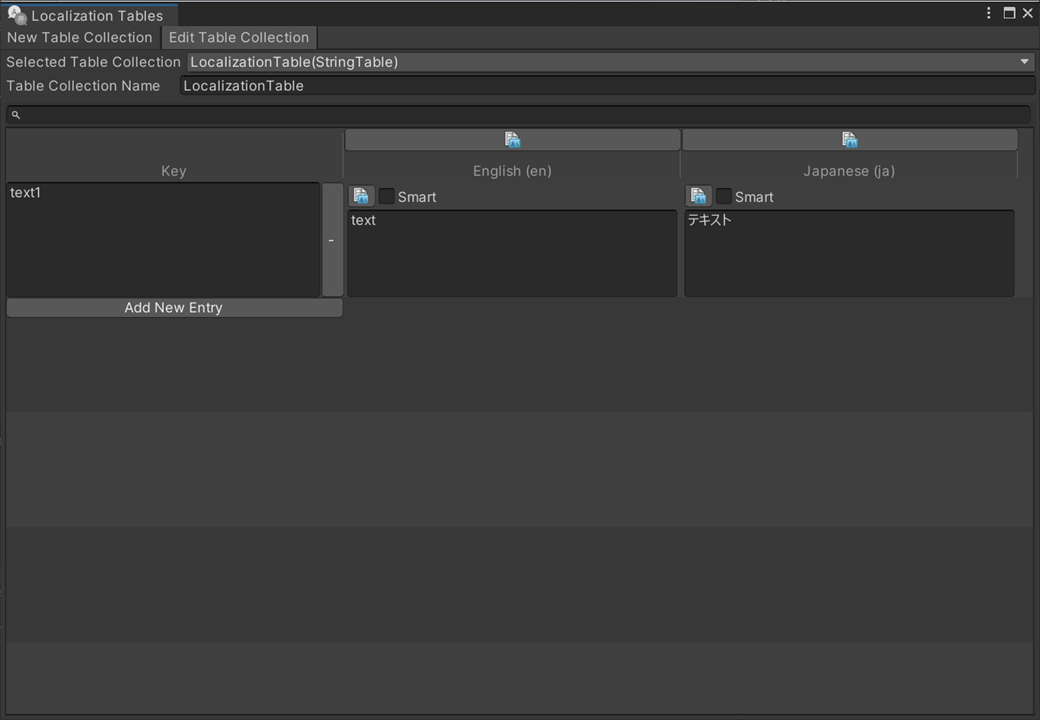Screen dimensions: 1040x720
Task: Click the English column's table asset icon
Action: (512, 139)
